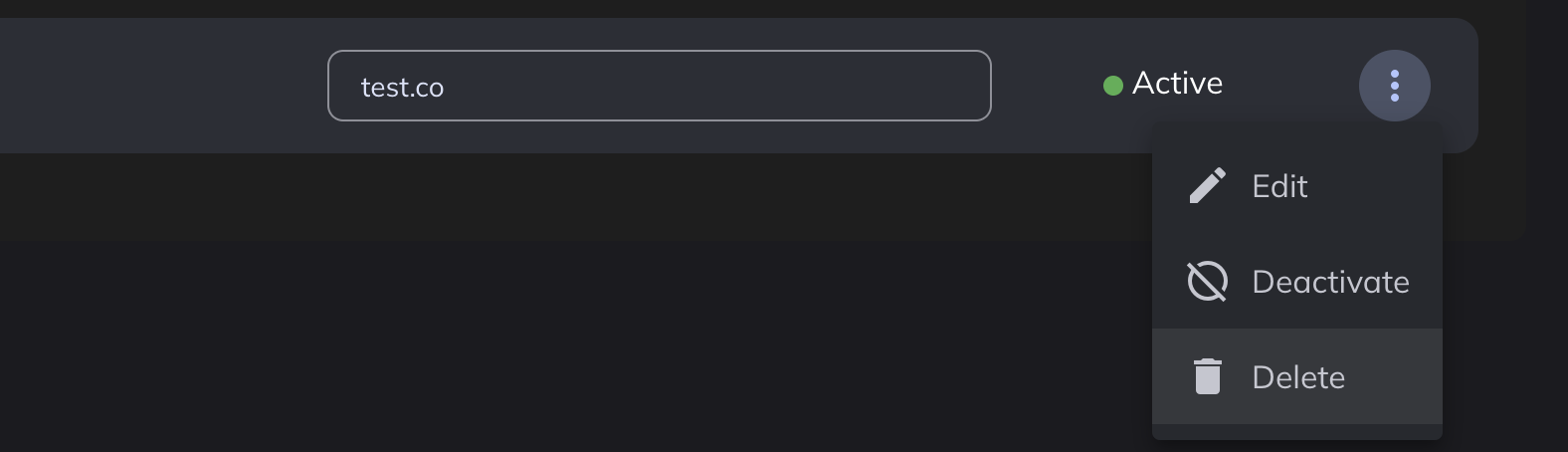The height and width of the screenshot is (452, 1568).
Task: Deactivate the test.co domain entry
Action: pyautogui.click(x=1296, y=281)
